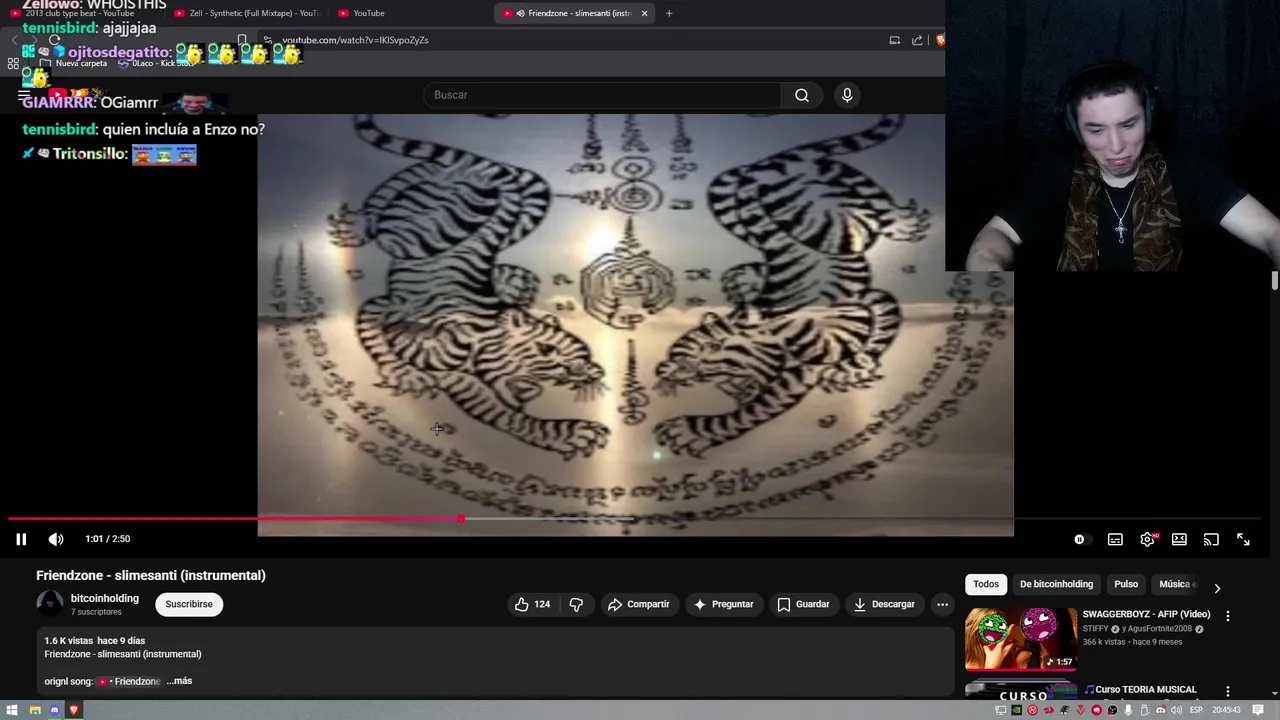Click the Brave Shields lion icon
This screenshot has width=1280, height=720.
point(940,40)
